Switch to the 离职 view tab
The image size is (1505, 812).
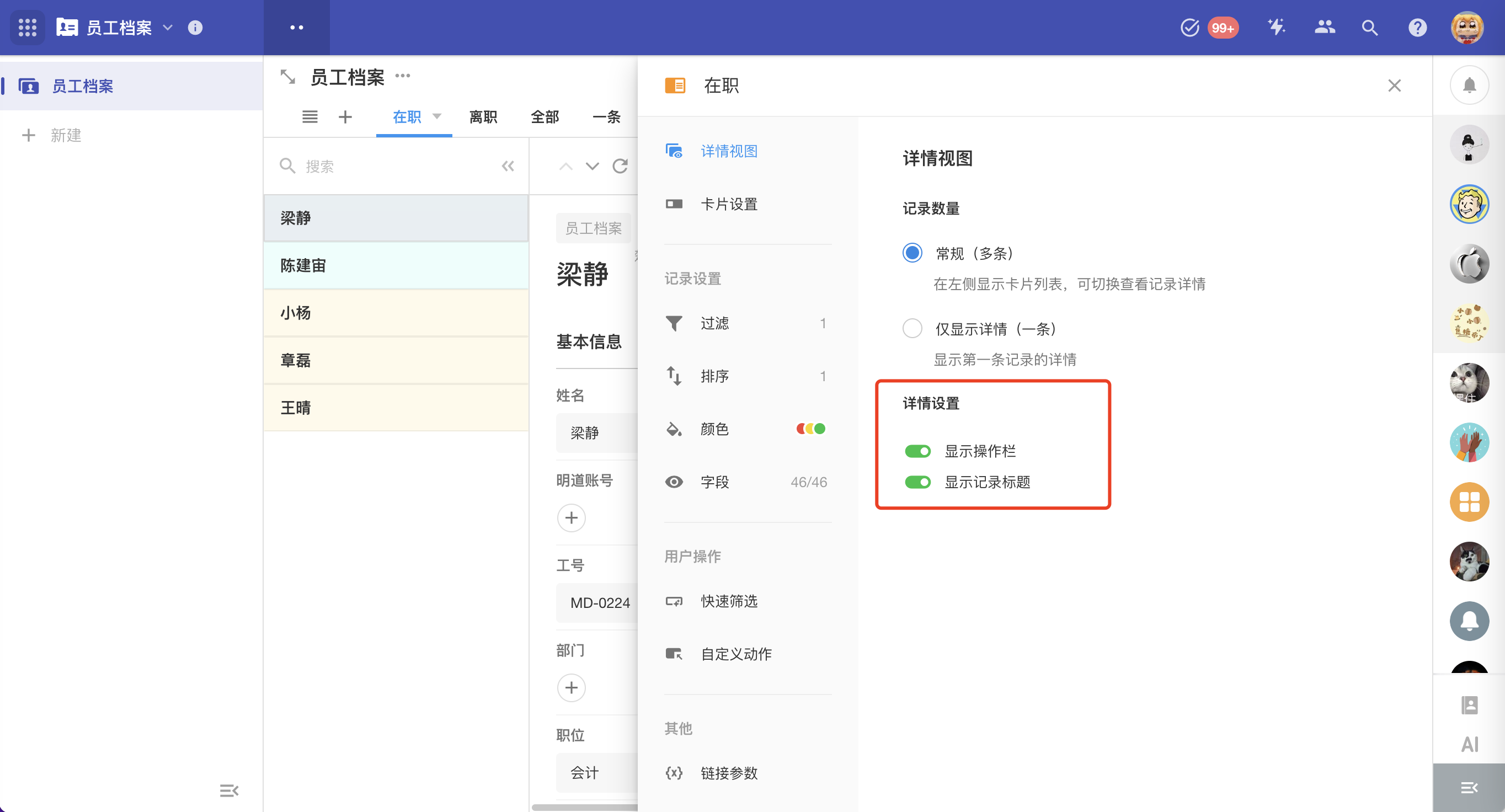[483, 117]
